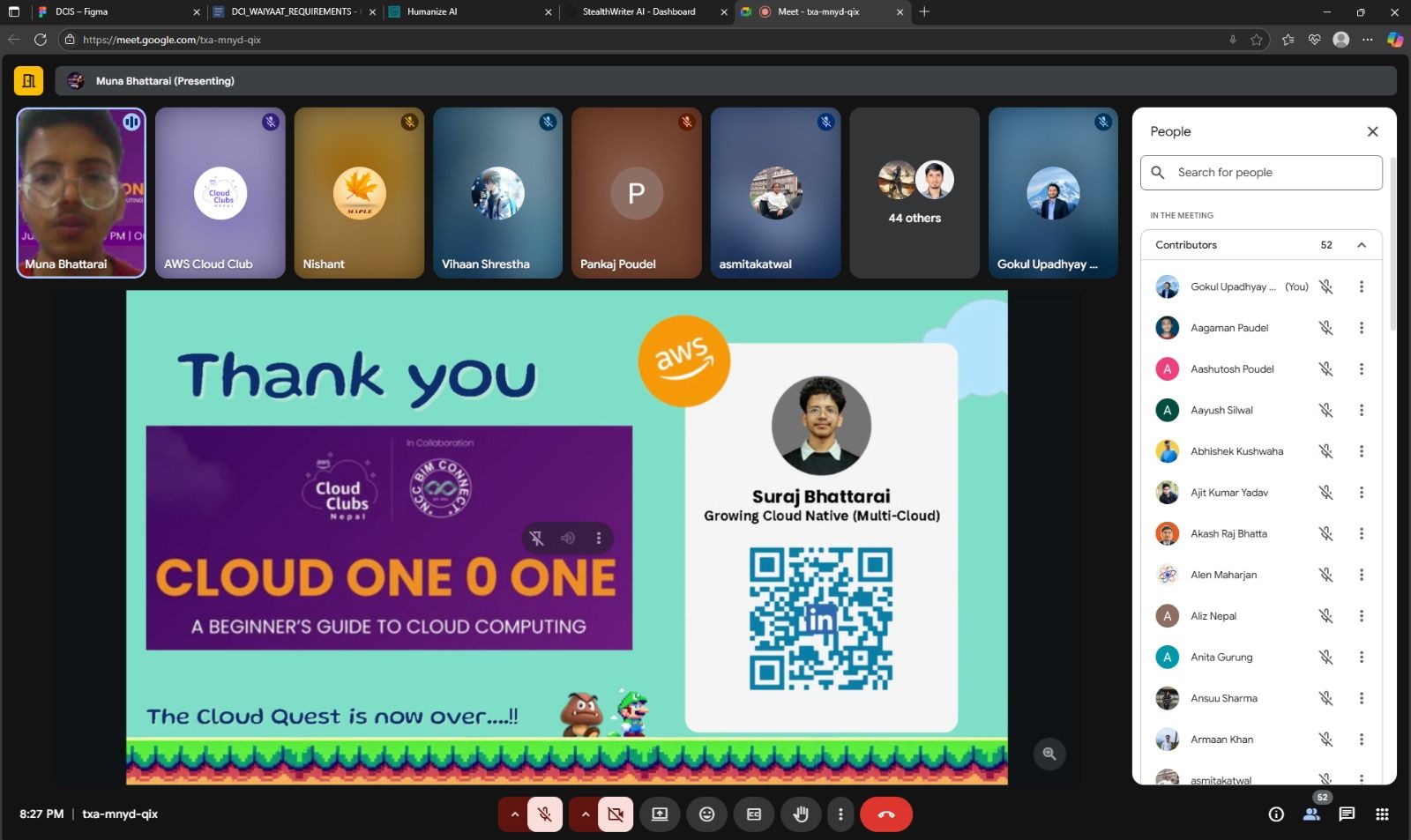Screen dimensions: 1411x840
Task: Open options menu for Aashutosh Poudel
Action: (1361, 368)
